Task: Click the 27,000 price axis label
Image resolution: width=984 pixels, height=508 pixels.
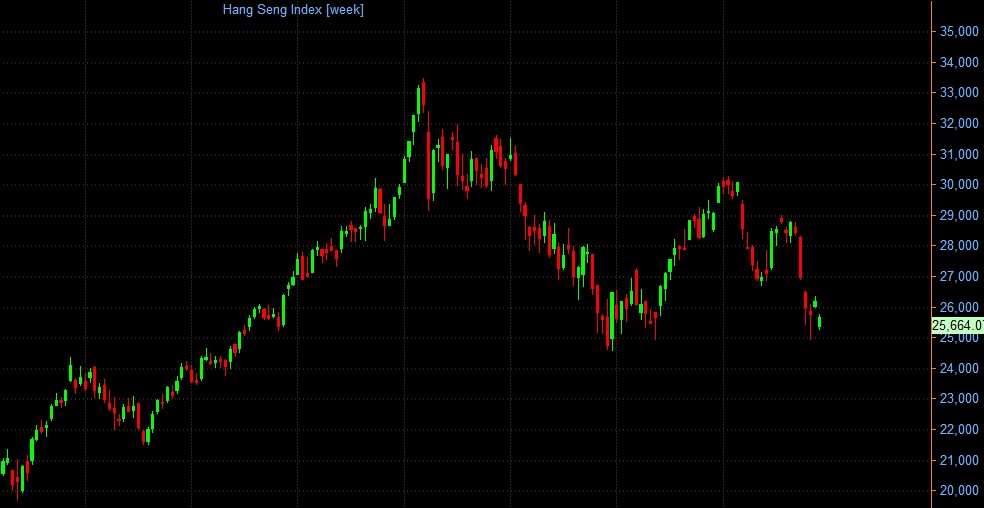Action: click(959, 276)
